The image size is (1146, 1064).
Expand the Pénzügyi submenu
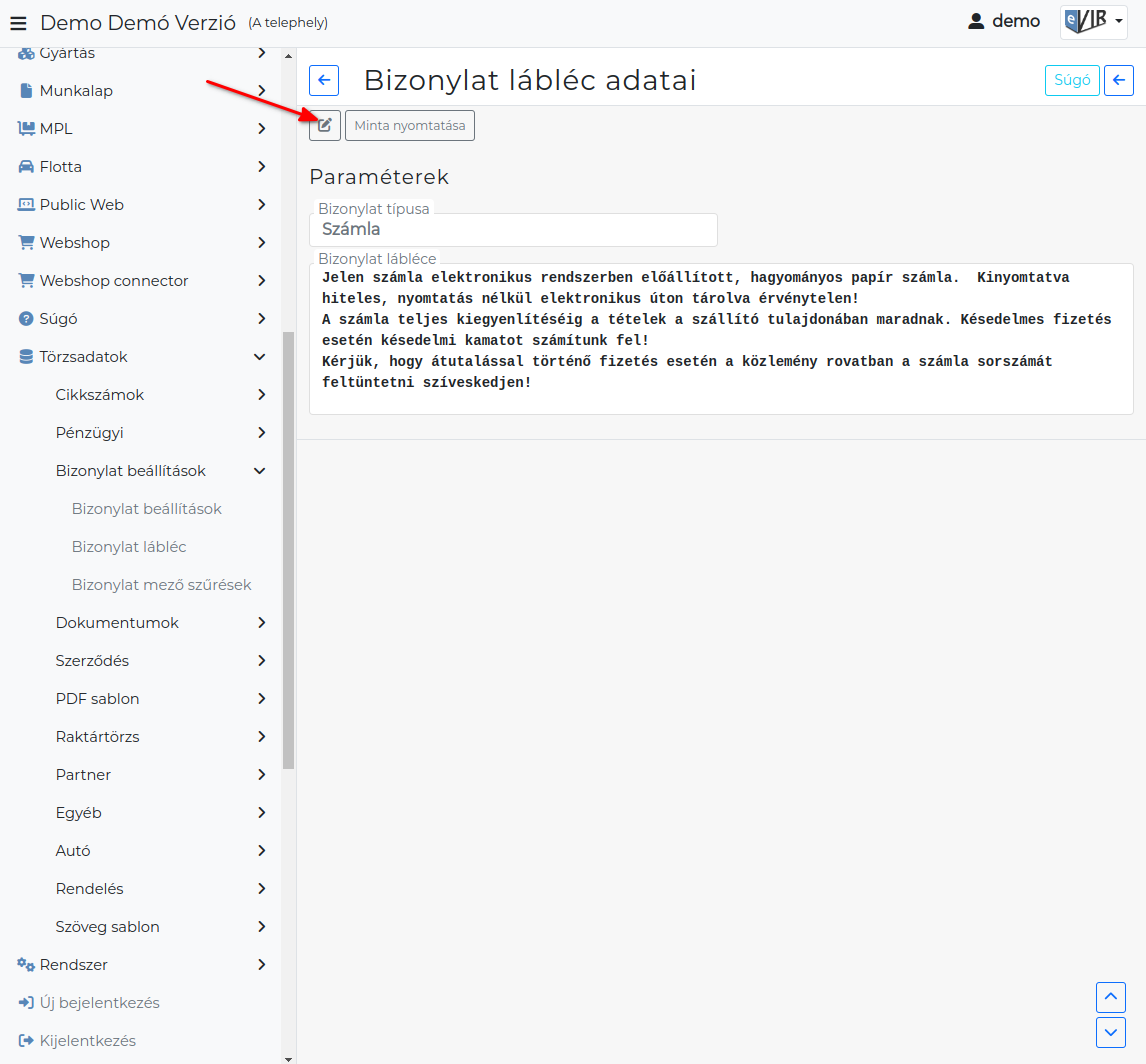[x=262, y=433]
